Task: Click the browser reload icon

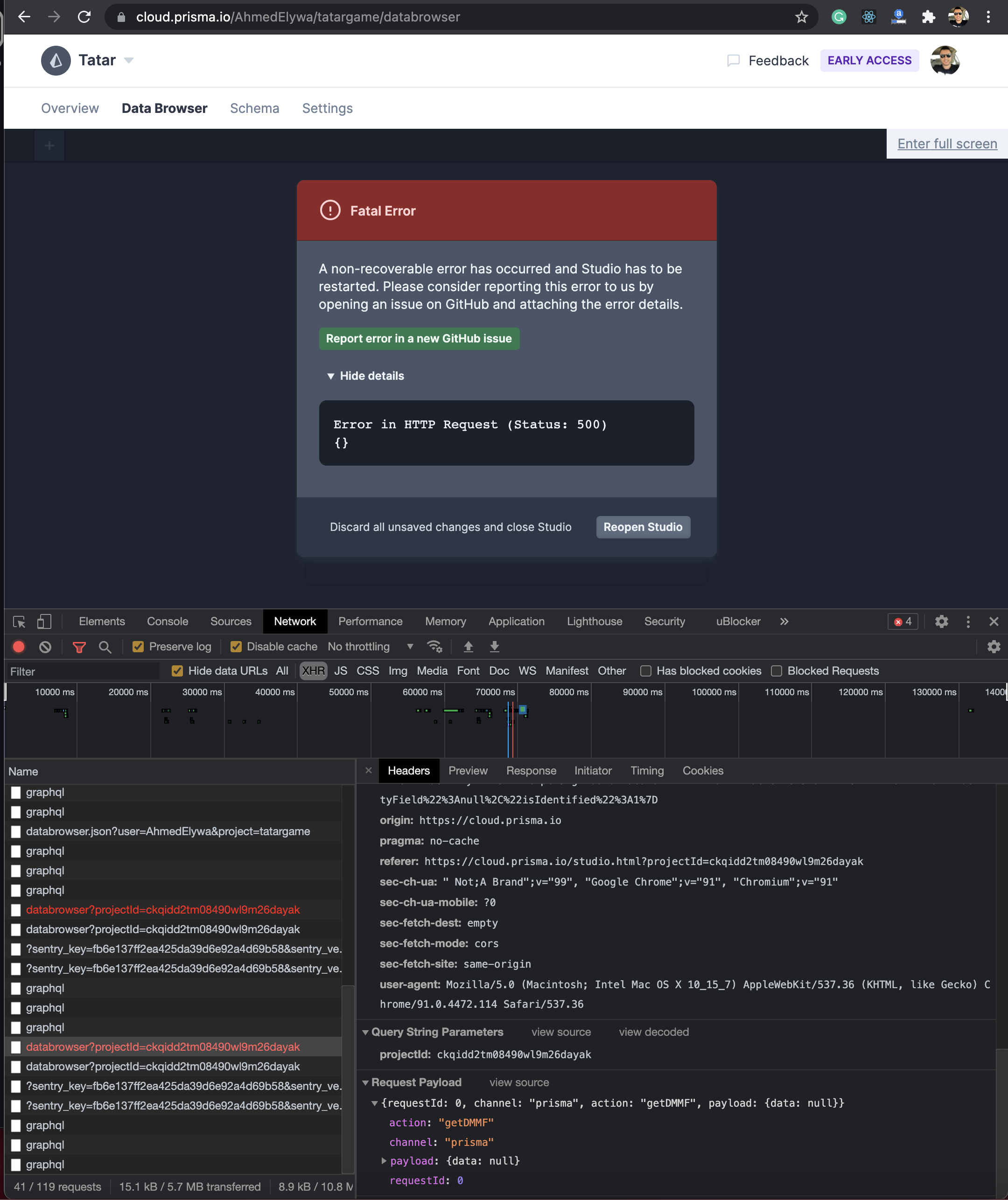Action: coord(84,17)
